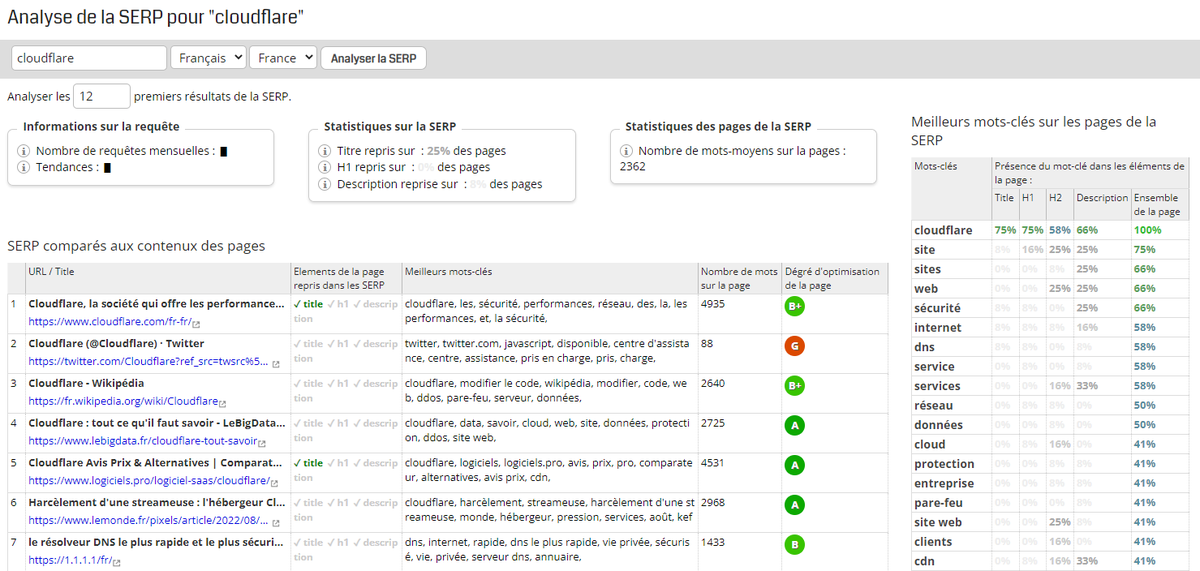Click the A grade badge for LeBigData row
This screenshot has height=571, width=1200.
(795, 426)
